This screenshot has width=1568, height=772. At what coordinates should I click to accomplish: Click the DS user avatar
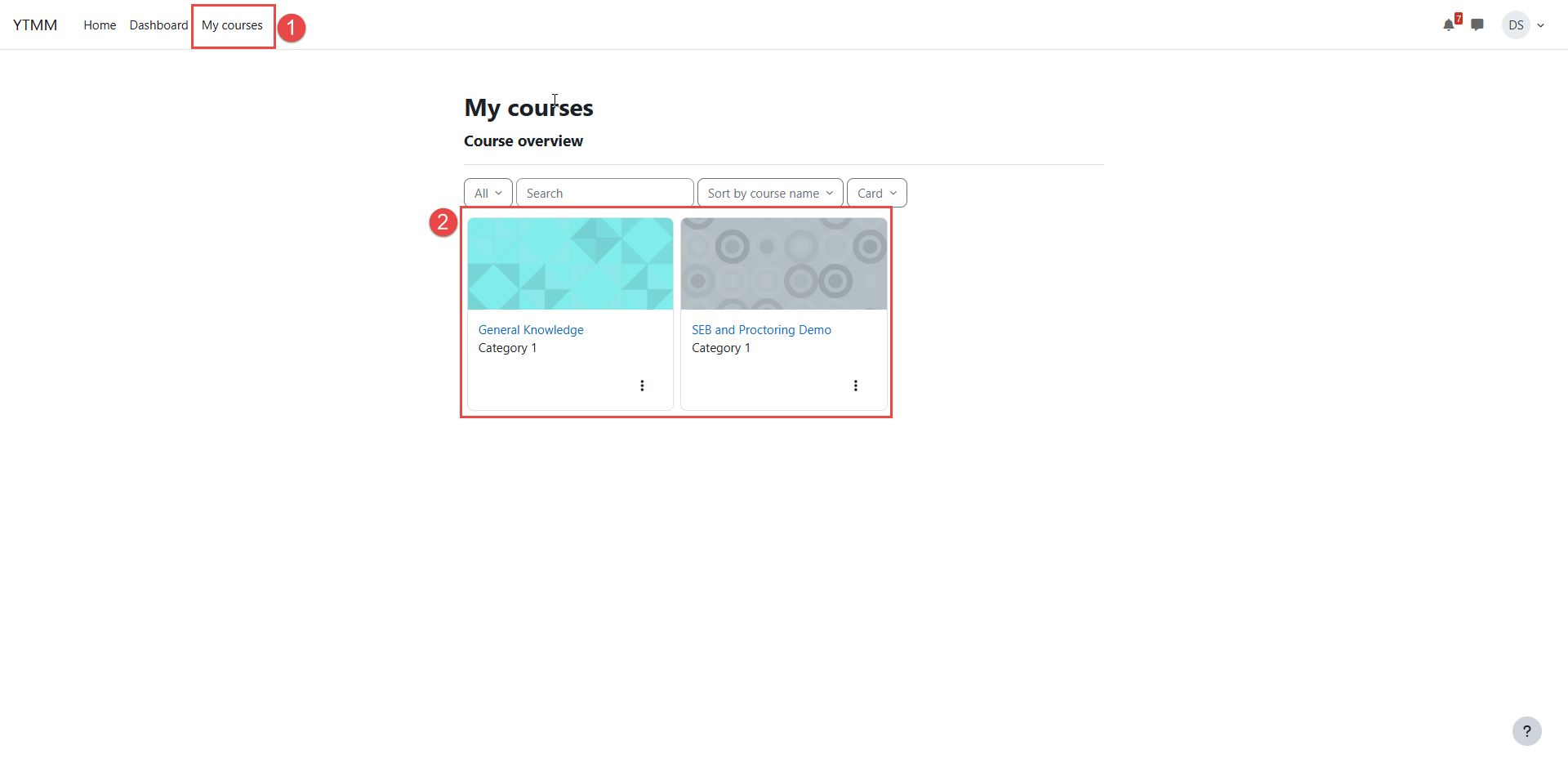point(1516,25)
